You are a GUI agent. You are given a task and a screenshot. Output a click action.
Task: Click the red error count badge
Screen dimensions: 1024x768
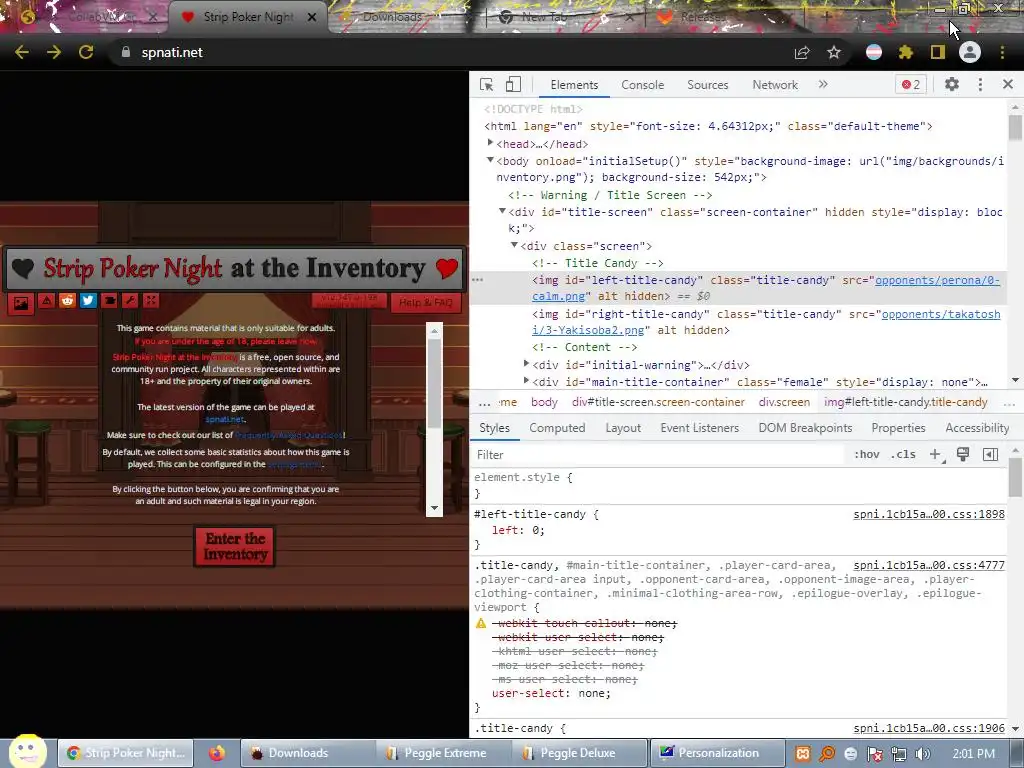[910, 84]
